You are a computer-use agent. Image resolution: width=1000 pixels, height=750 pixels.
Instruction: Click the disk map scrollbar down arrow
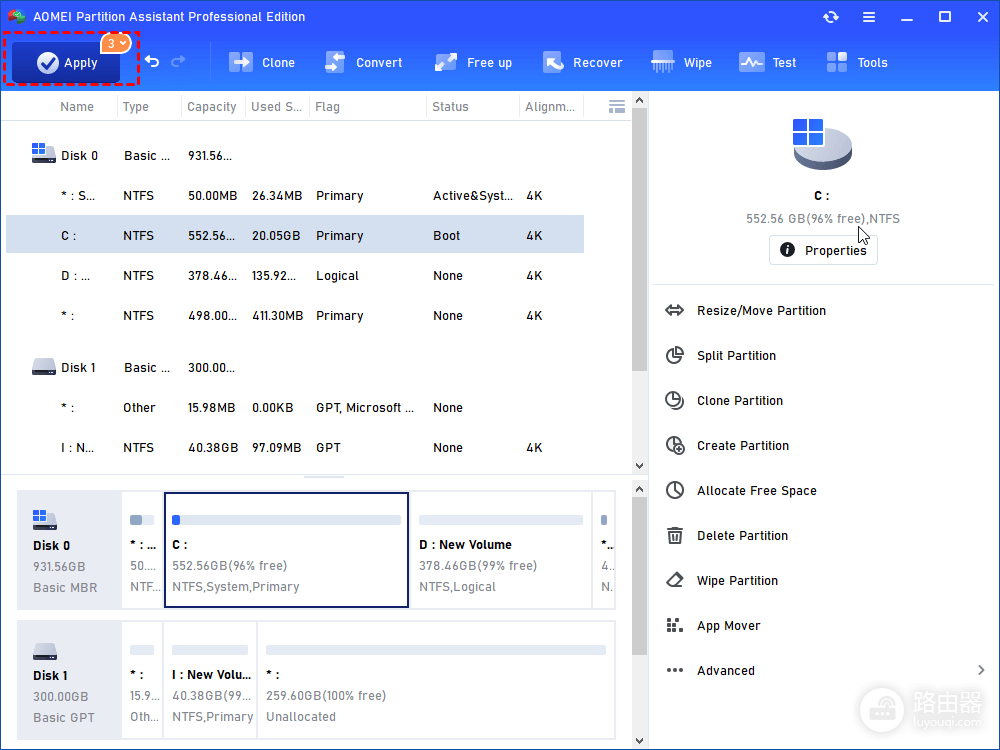click(640, 740)
